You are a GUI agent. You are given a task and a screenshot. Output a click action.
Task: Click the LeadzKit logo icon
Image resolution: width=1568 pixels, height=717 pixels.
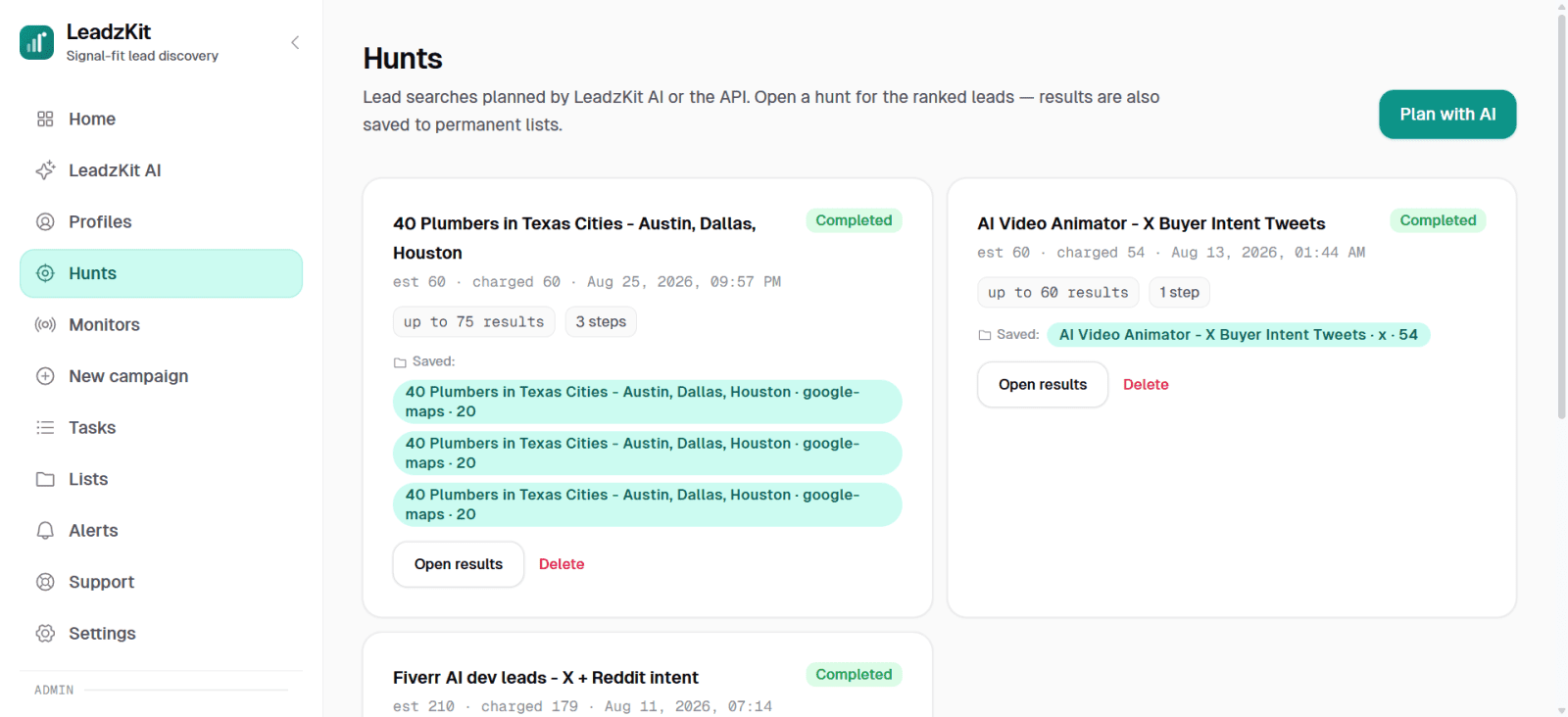click(37, 42)
